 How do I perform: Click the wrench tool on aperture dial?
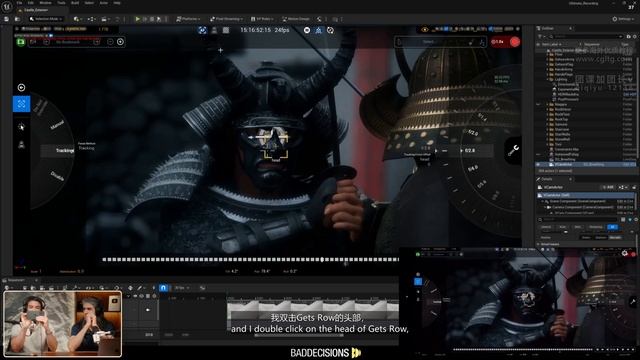pyautogui.click(x=513, y=150)
